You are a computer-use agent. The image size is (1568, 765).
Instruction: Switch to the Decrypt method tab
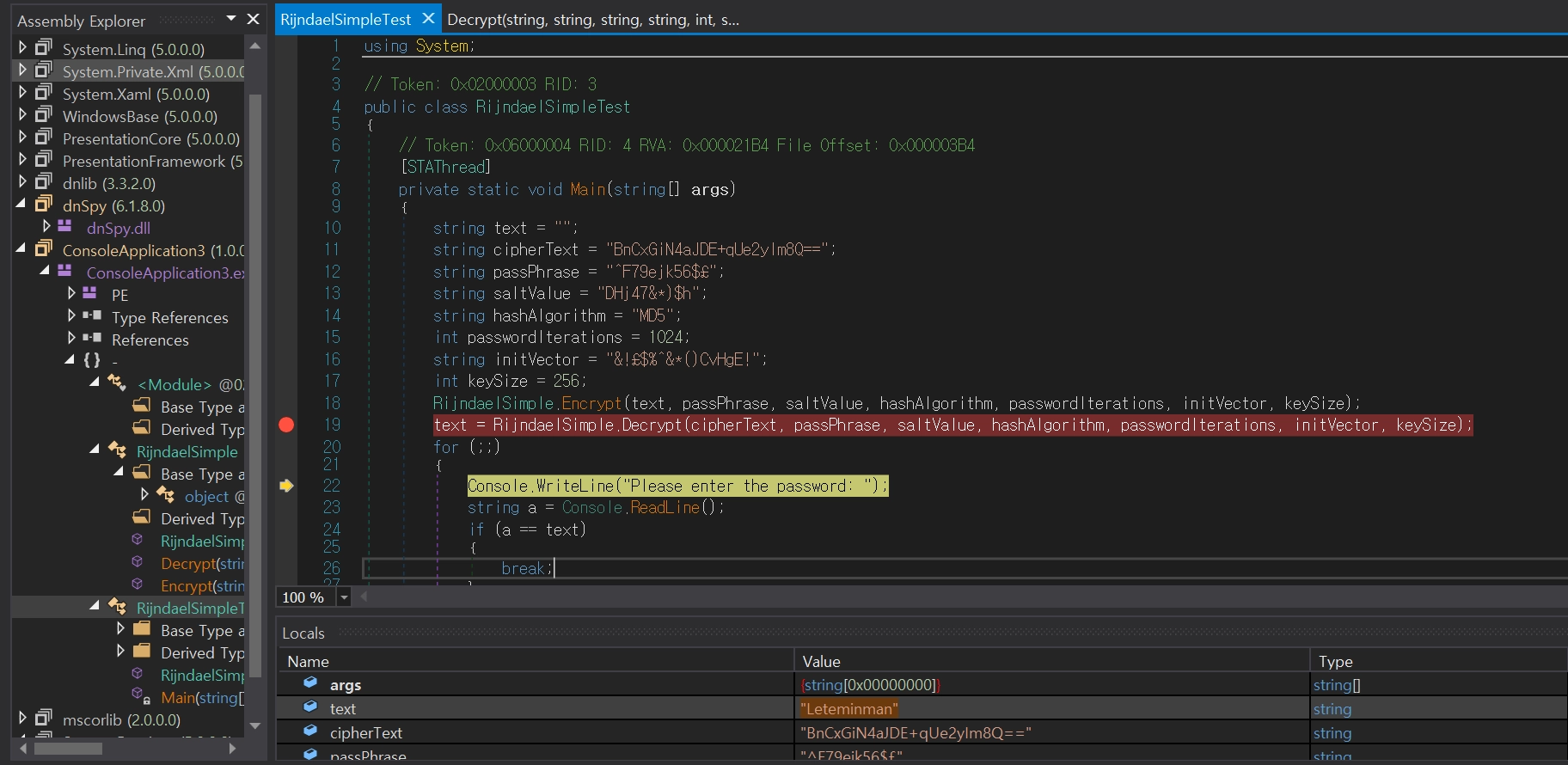tap(592, 19)
